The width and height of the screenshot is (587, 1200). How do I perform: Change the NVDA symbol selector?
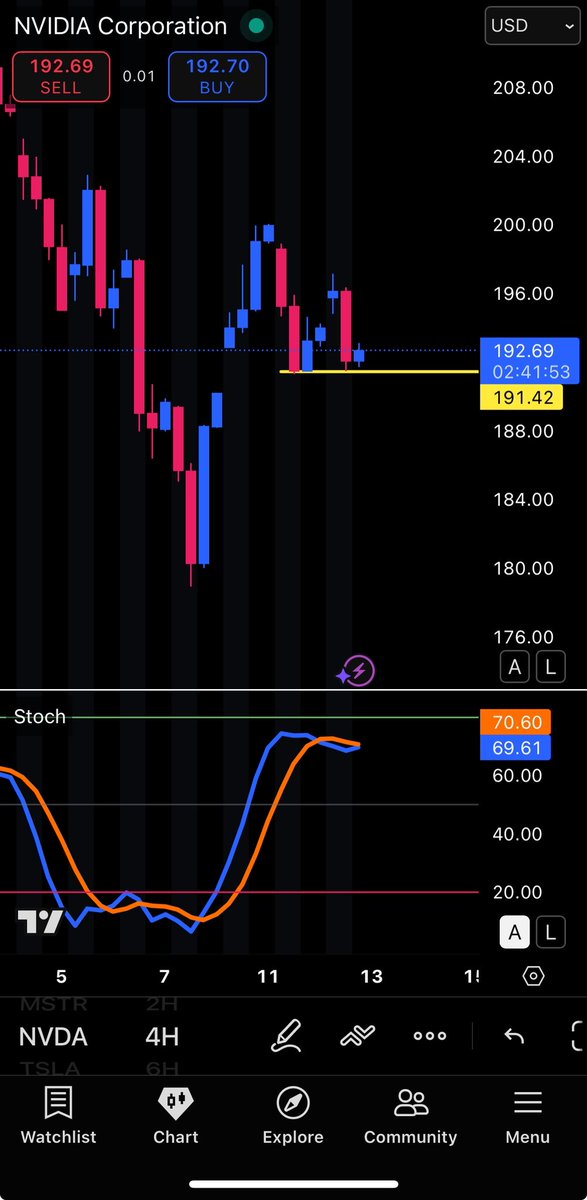tap(53, 1037)
